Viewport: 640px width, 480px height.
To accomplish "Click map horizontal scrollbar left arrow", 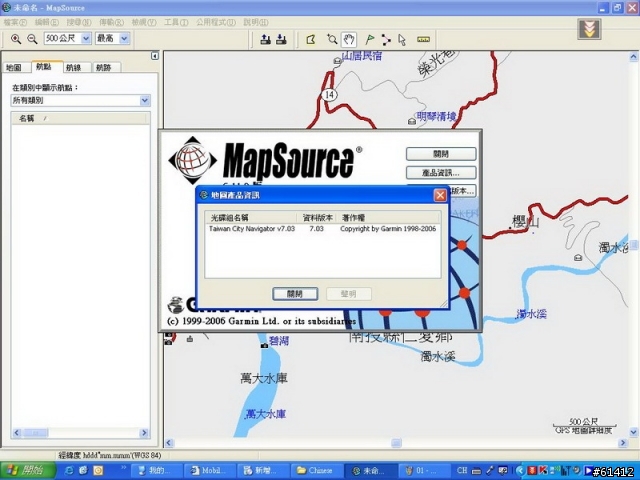I will click(169, 443).
